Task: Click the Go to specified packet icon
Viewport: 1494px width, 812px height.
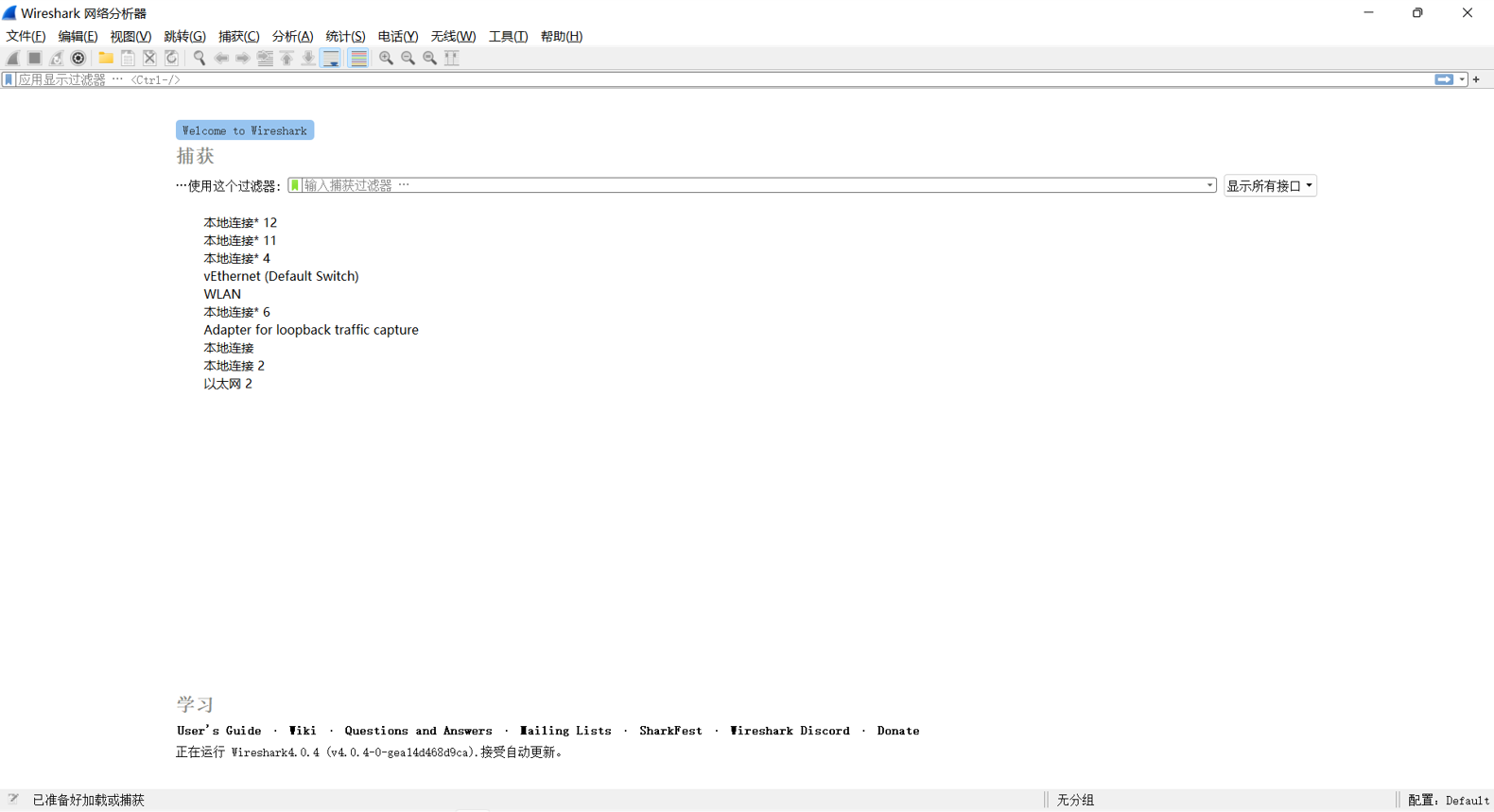Action: [265, 58]
